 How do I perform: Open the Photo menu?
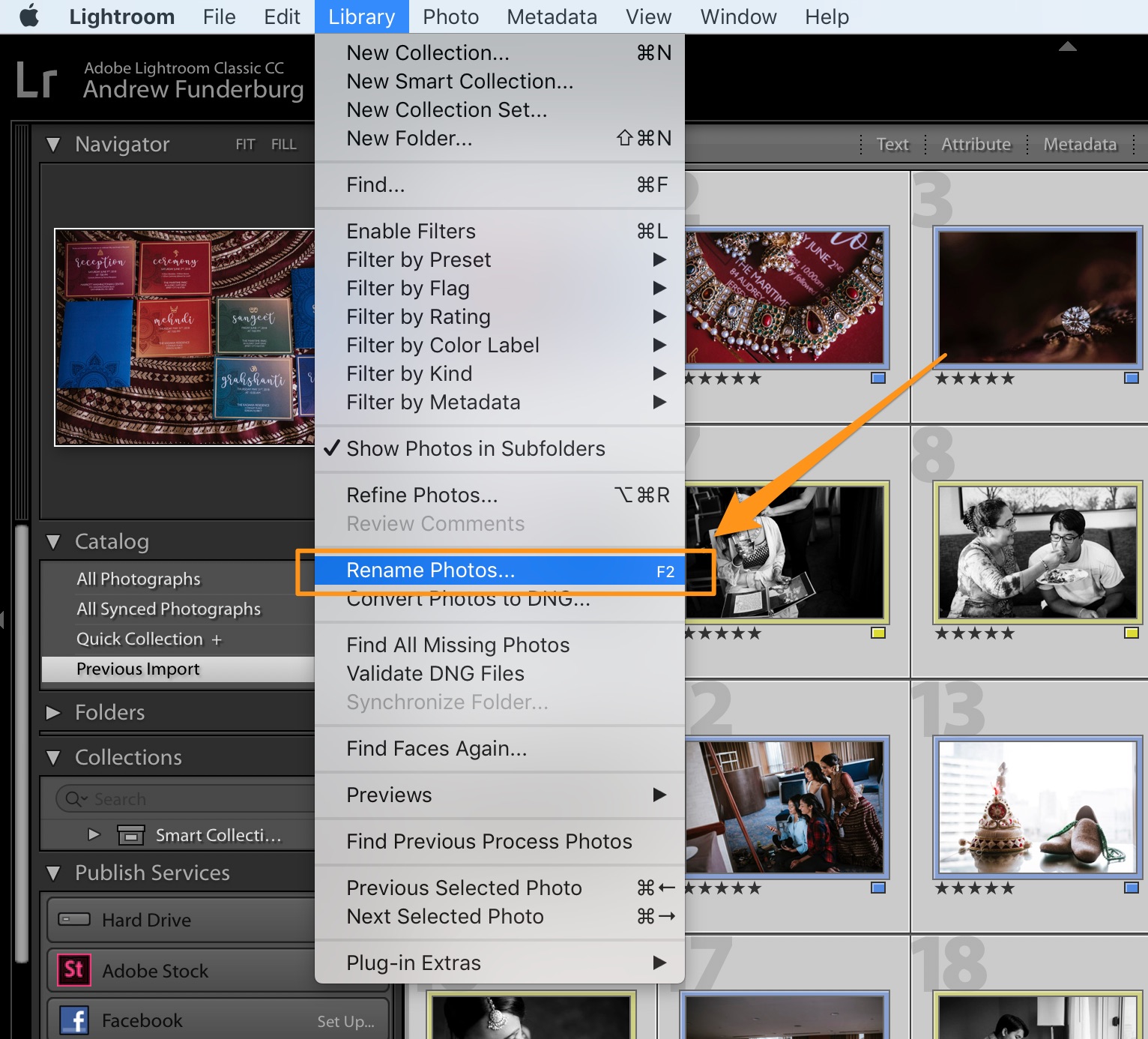click(450, 16)
